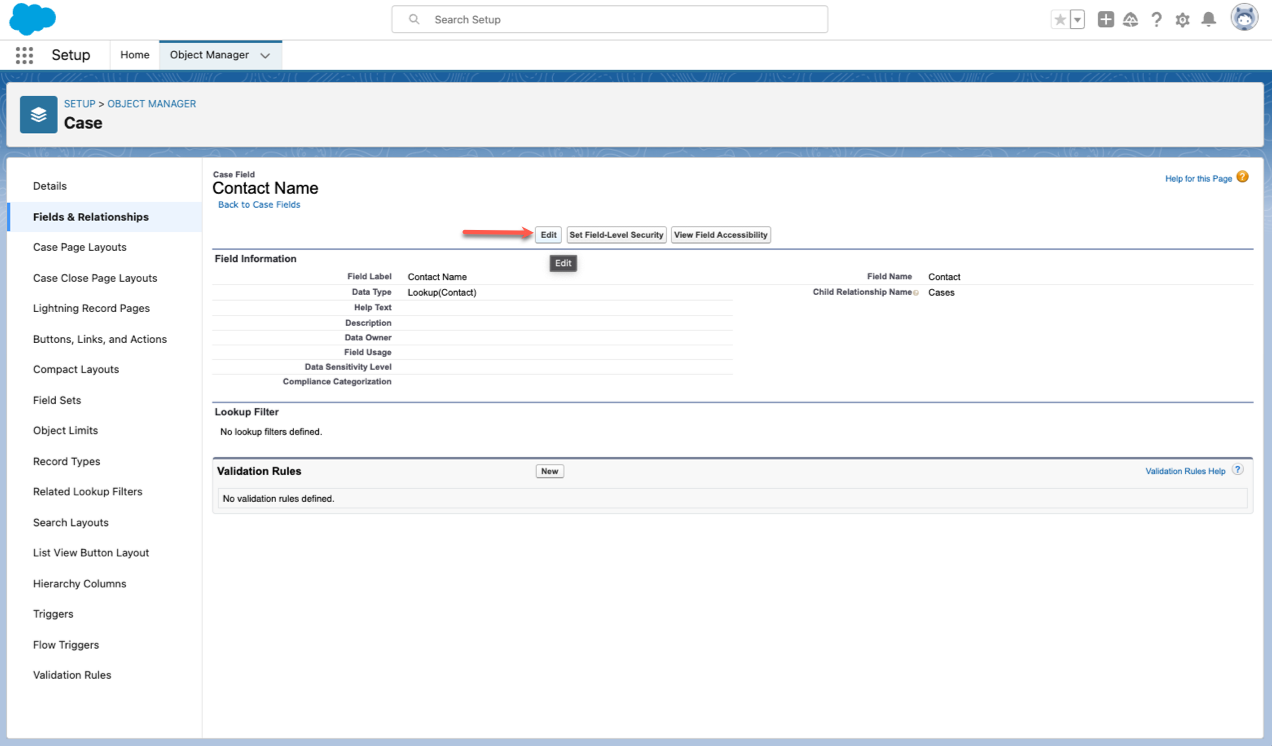The image size is (1272, 746).
Task: Click the Search Setup input field
Action: click(x=620, y=19)
